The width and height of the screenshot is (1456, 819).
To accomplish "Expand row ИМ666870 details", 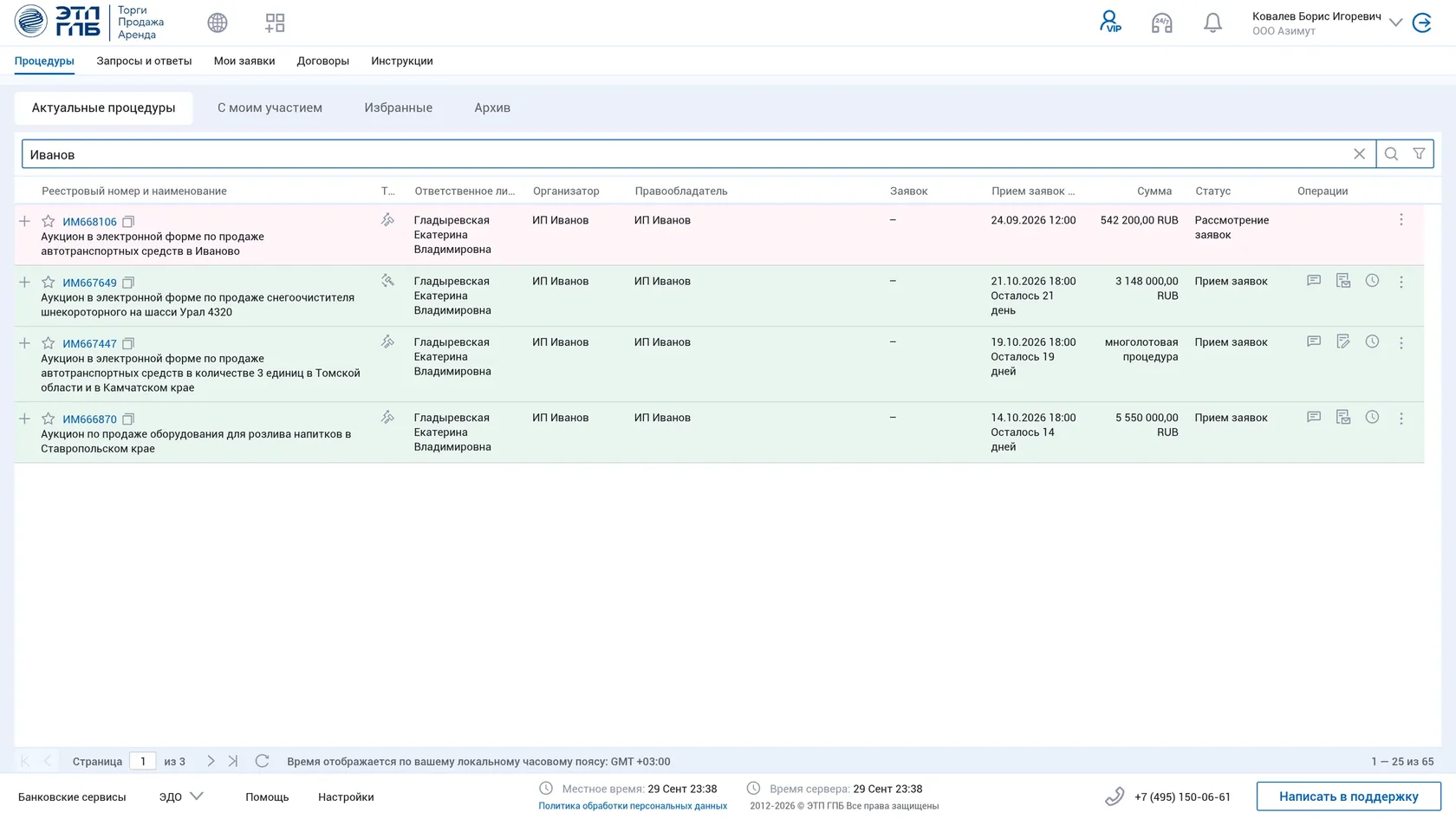I will pos(24,419).
